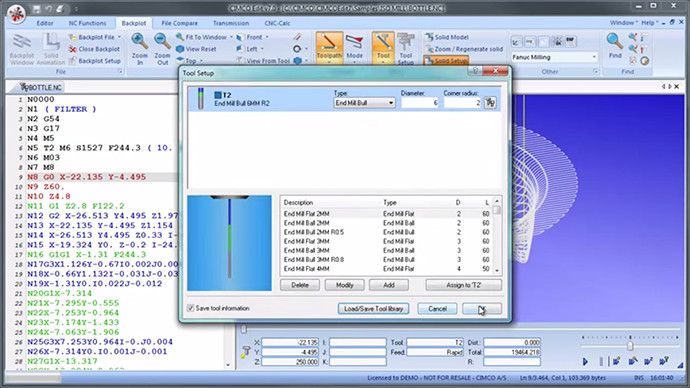
Task: Open the Left view dropdown
Action: click(x=250, y=49)
